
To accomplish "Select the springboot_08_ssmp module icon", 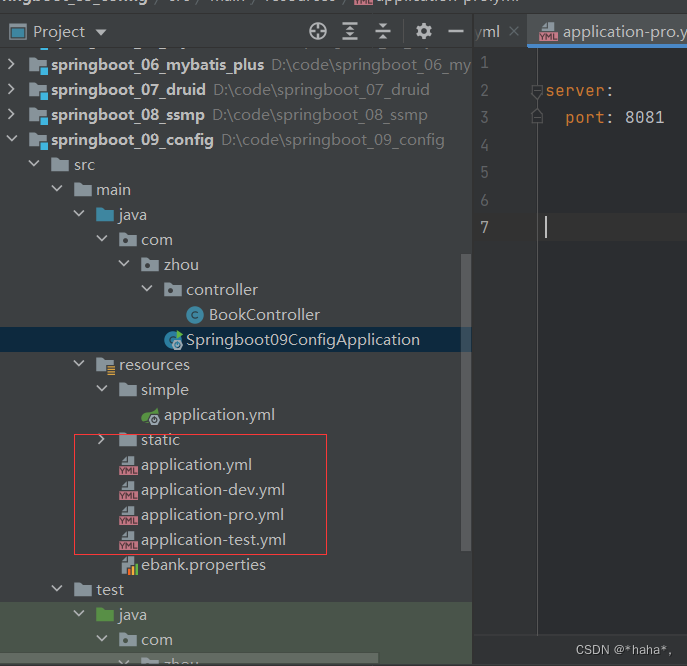I will 38,116.
